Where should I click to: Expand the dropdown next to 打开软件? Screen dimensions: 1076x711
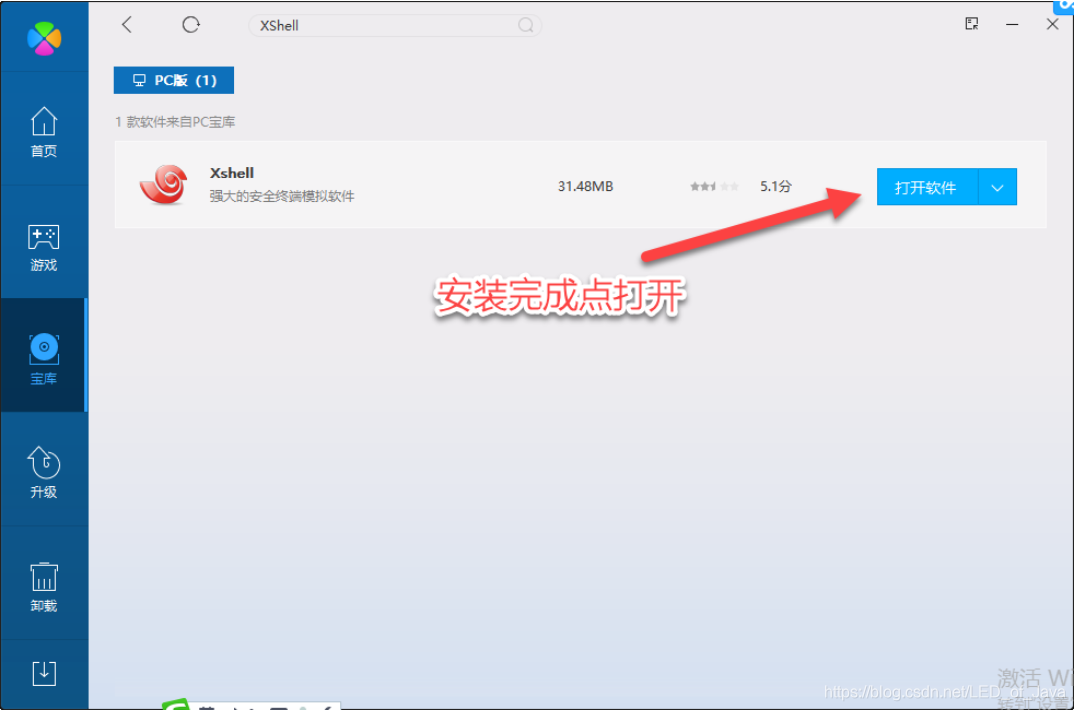[x=998, y=187]
